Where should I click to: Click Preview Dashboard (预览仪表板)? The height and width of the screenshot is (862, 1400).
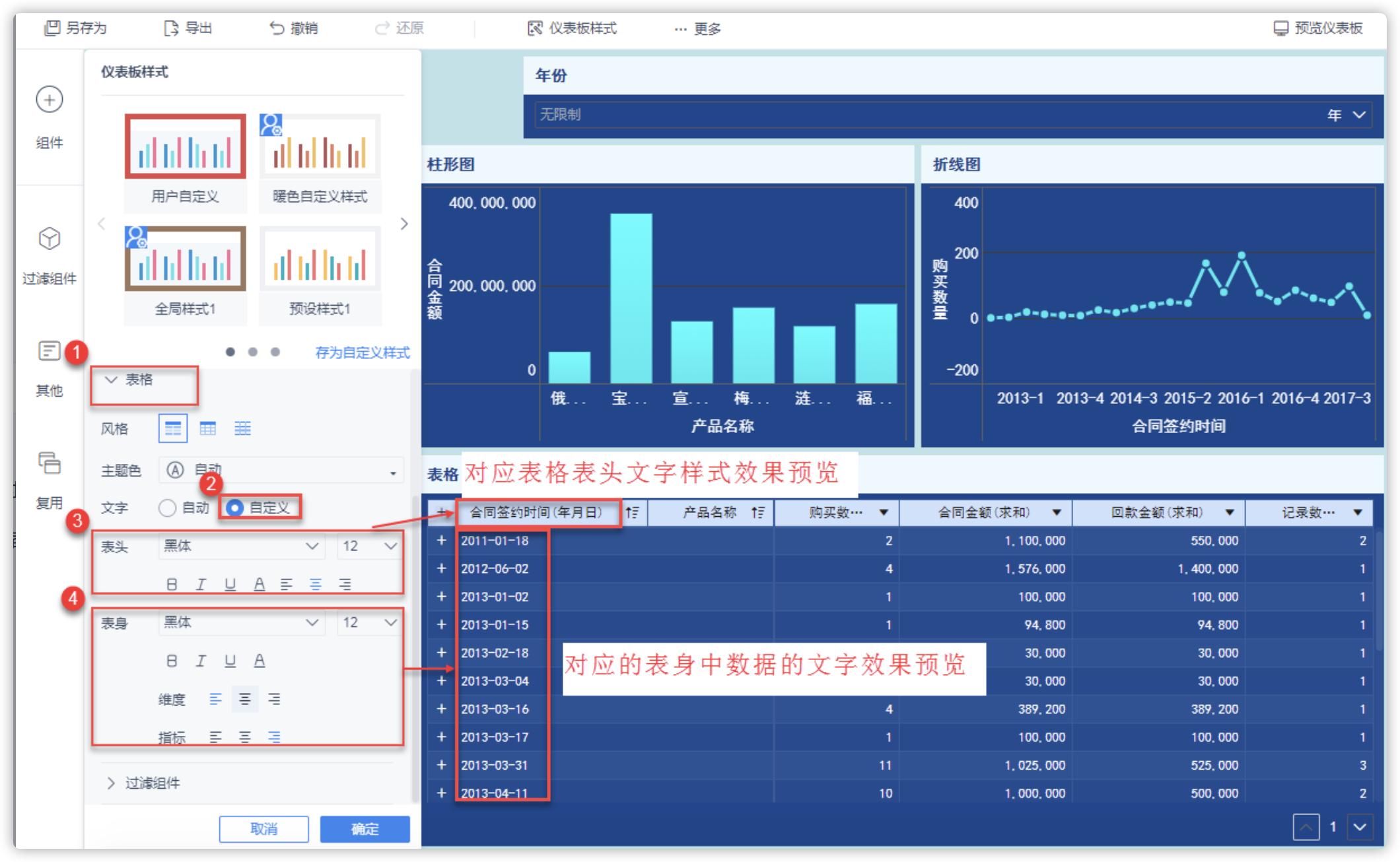coord(1318,28)
